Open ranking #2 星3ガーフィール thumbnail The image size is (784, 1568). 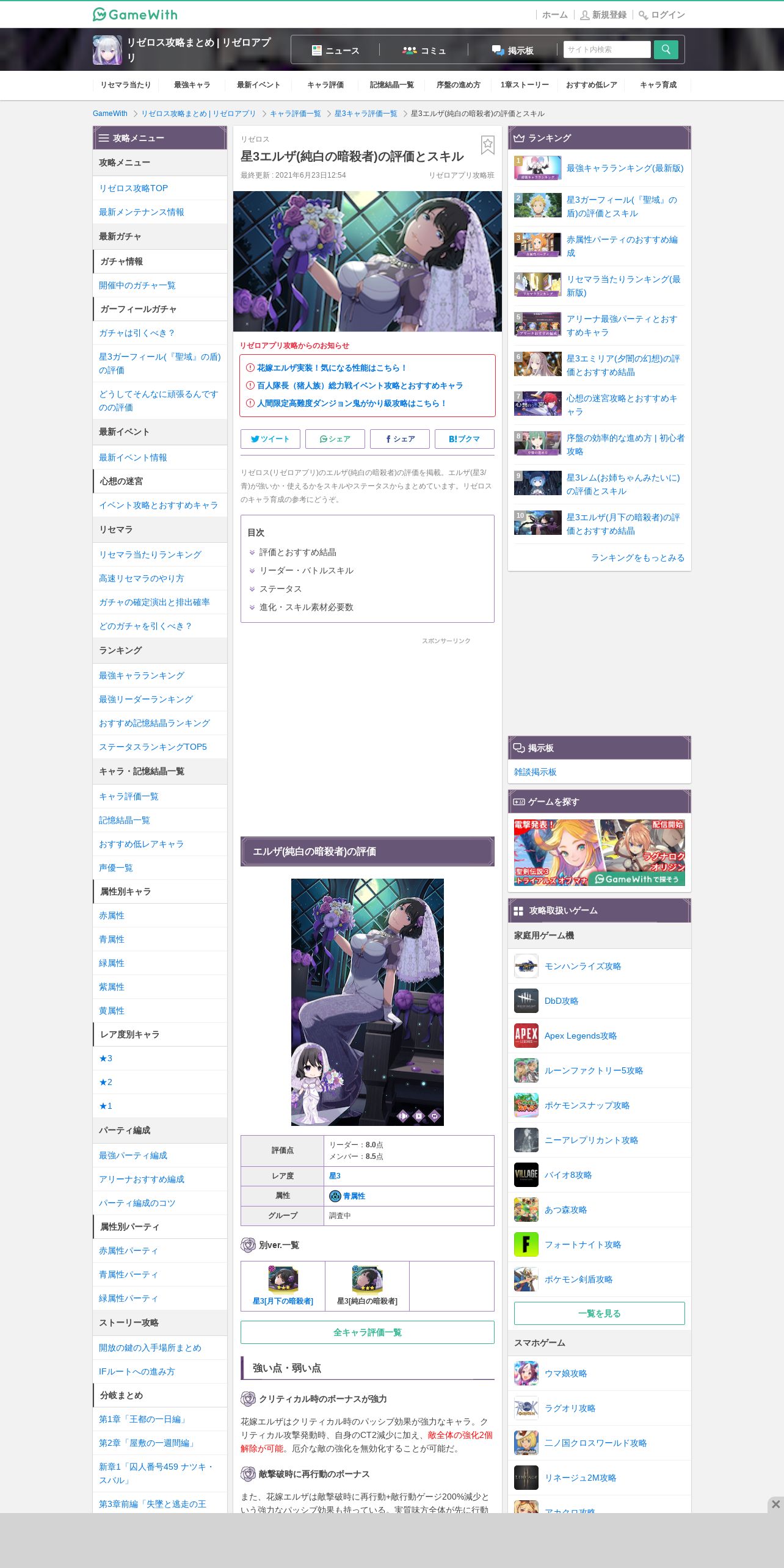point(538,205)
